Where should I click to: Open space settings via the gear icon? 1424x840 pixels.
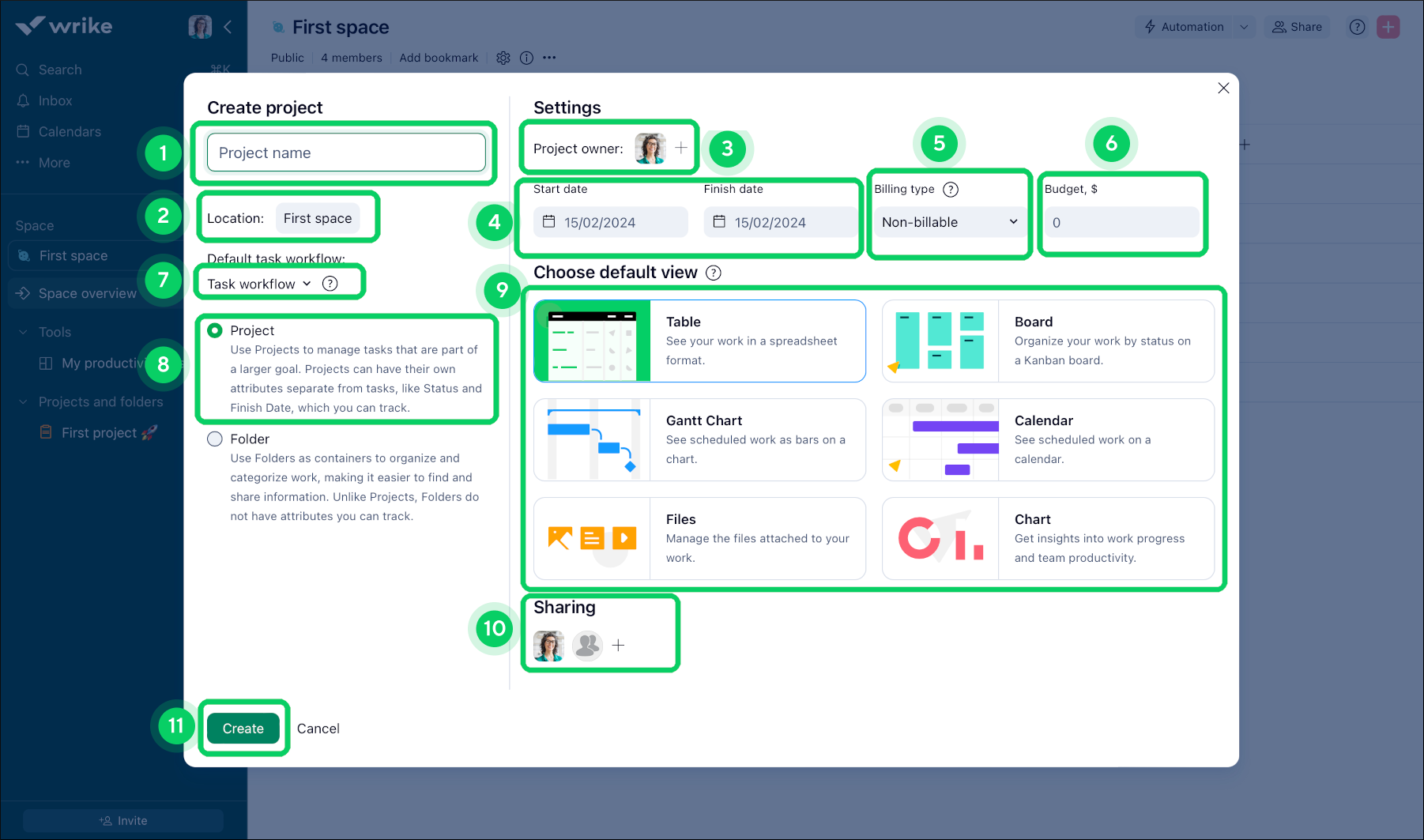(503, 57)
